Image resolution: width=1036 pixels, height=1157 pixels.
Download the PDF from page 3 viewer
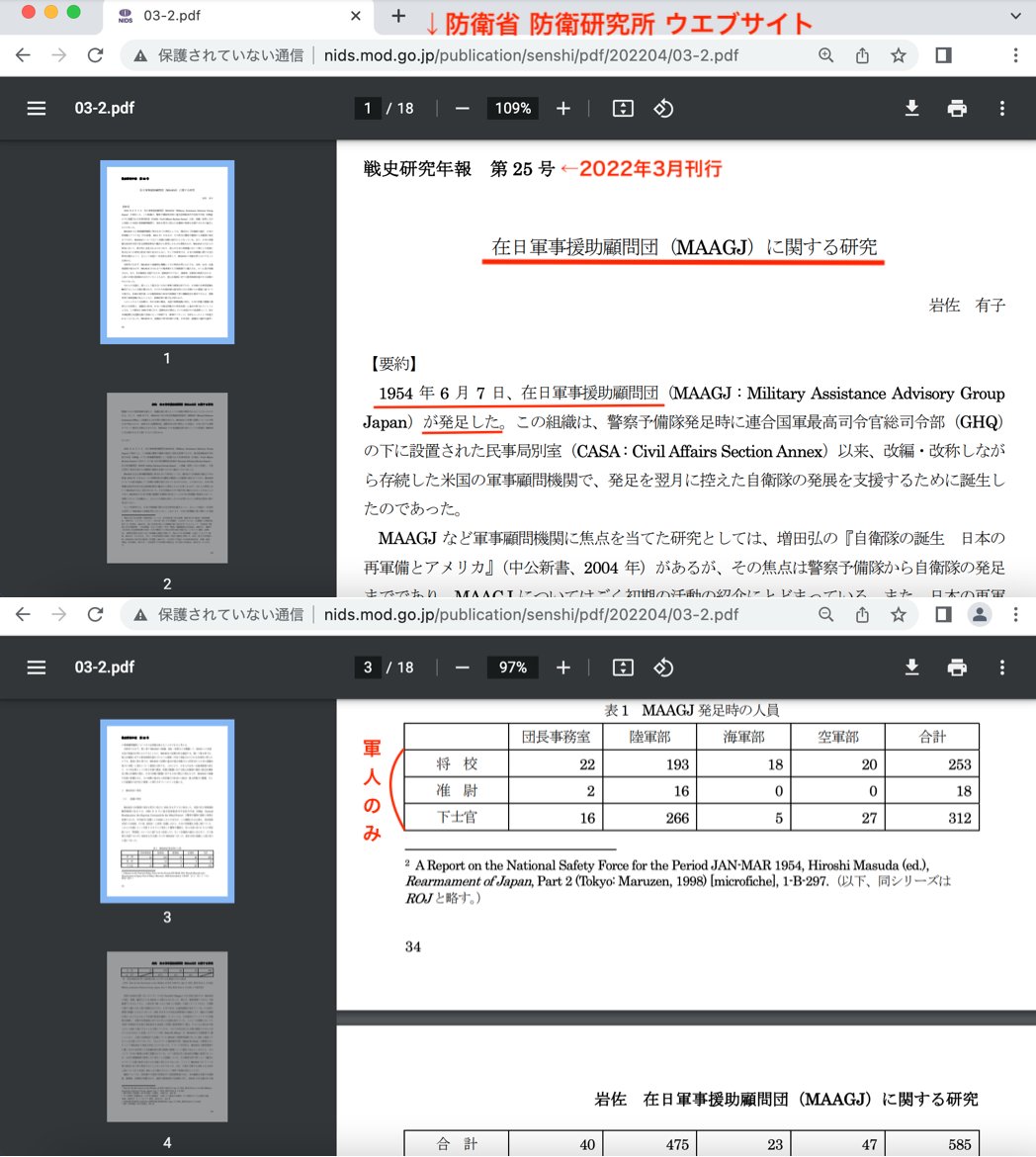pos(912,667)
